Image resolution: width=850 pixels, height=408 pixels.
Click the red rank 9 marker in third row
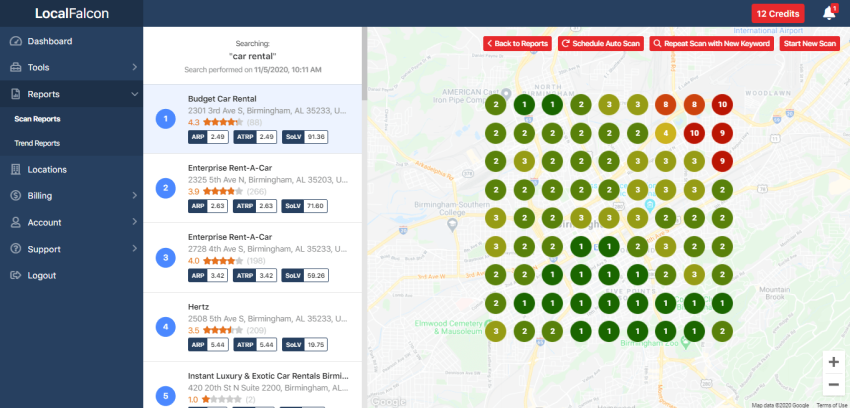point(722,161)
